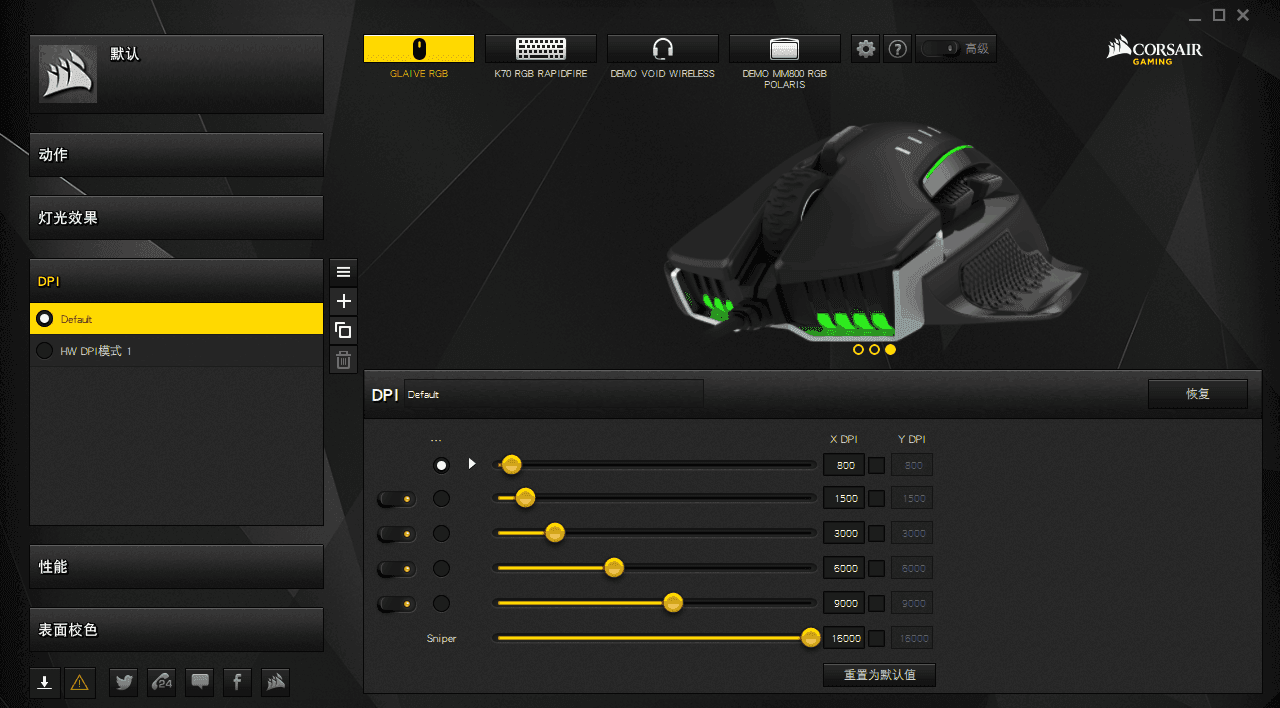
Task: Toggle the enable switch for 6000 DPI
Action: point(397,568)
